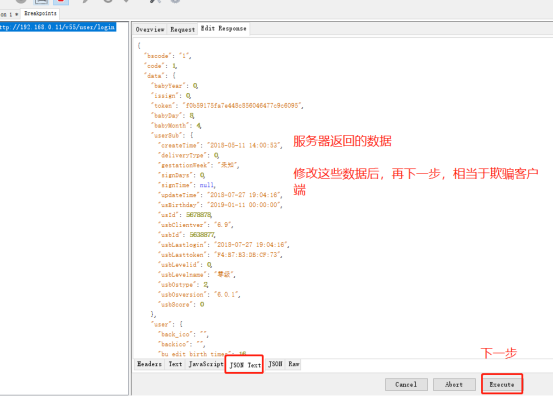554x396 pixels.
Task: Click the "usbScore": 0 line
Action: (x=181, y=304)
